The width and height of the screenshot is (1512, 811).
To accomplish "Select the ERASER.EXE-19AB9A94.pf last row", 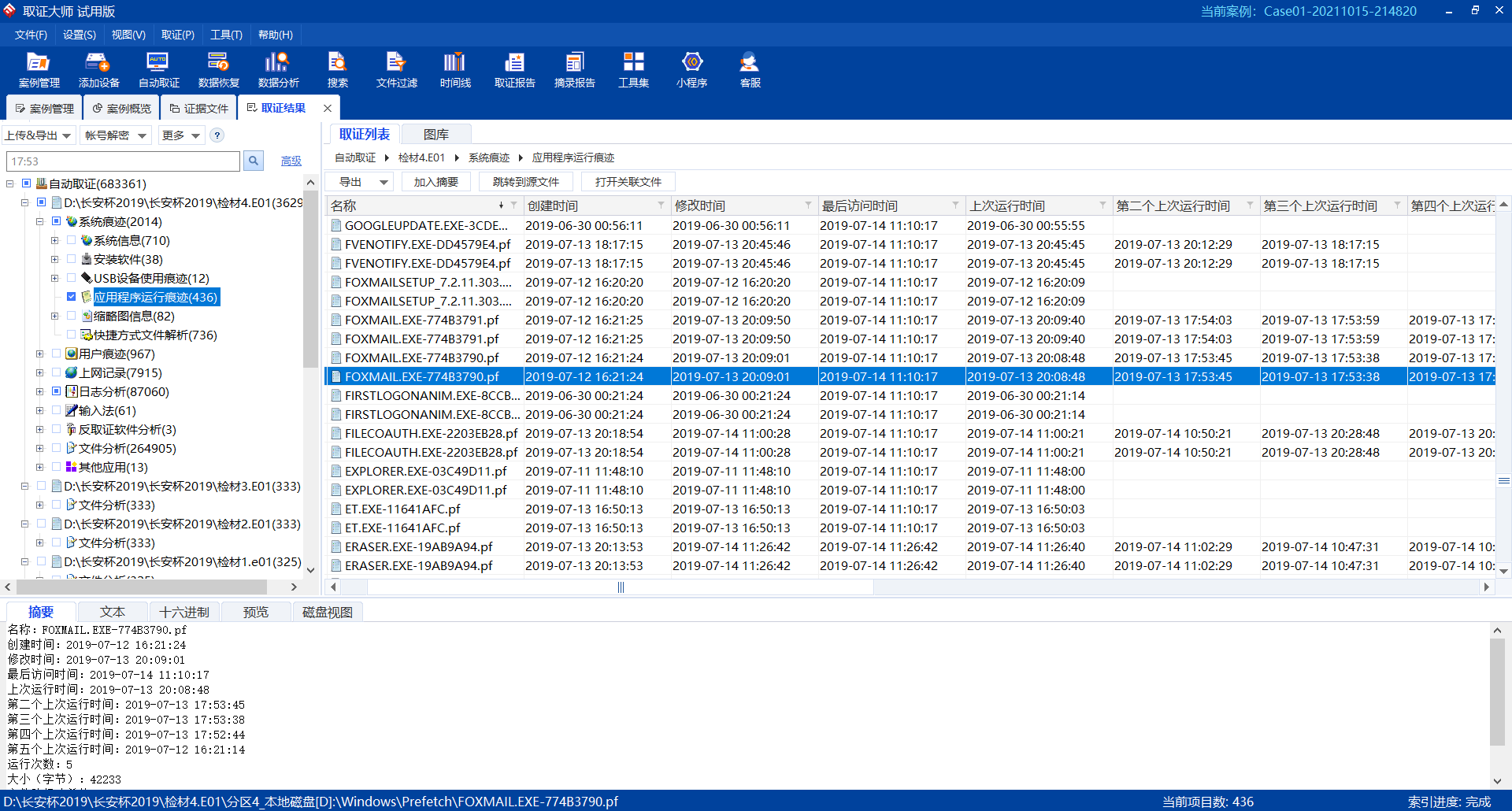I will [910, 565].
